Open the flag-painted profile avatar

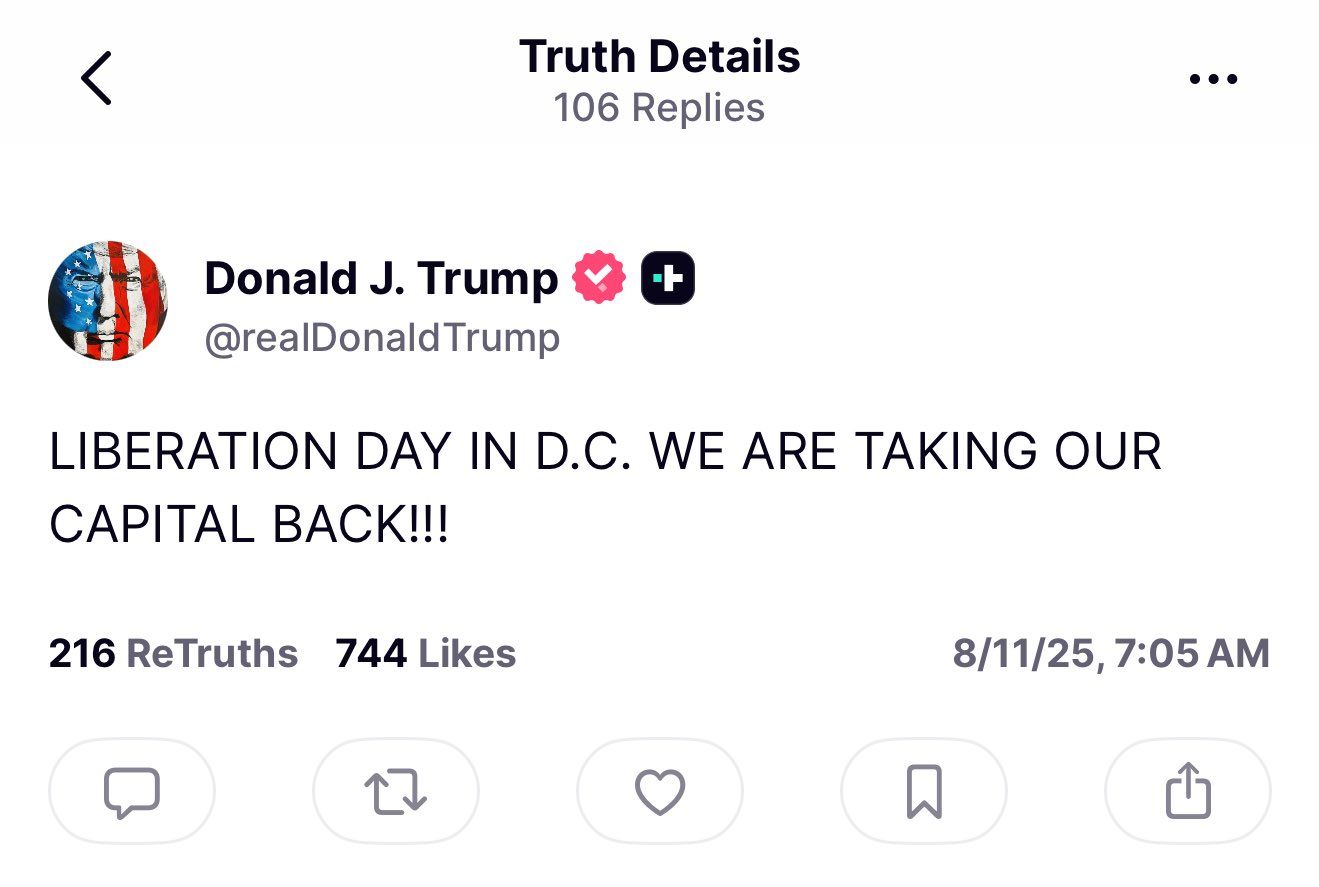point(108,300)
